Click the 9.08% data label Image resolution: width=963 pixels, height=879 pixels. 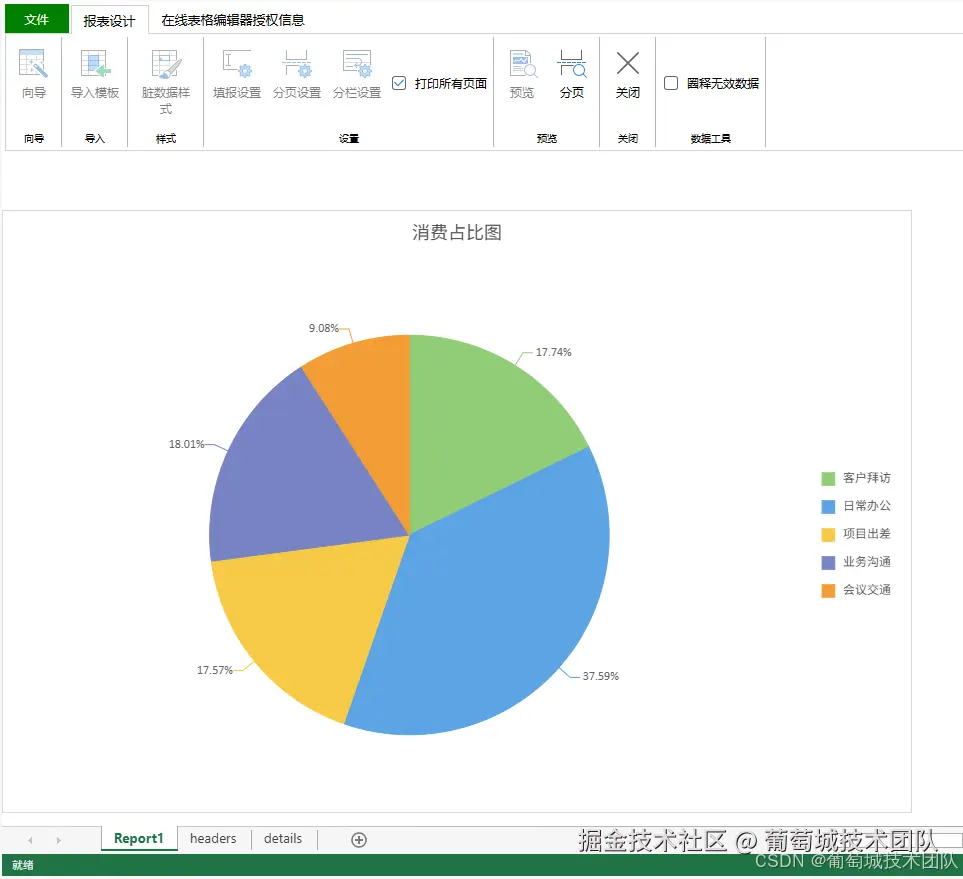pyautogui.click(x=324, y=328)
